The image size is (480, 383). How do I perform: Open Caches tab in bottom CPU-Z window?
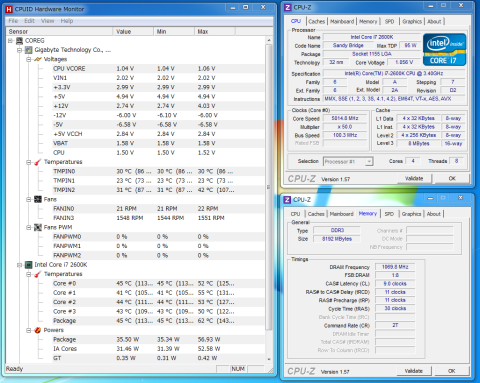point(316,214)
